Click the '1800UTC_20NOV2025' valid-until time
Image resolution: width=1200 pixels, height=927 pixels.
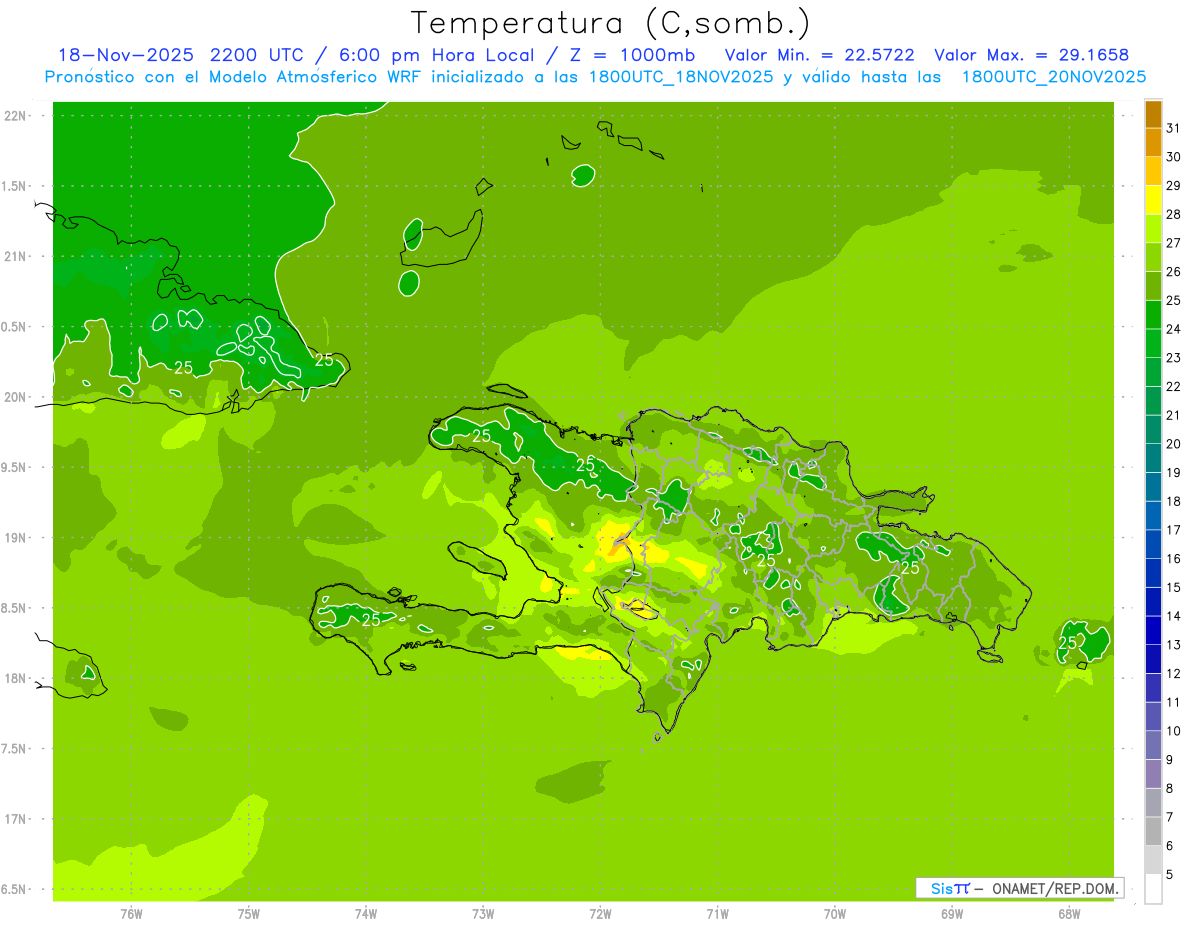(1053, 77)
